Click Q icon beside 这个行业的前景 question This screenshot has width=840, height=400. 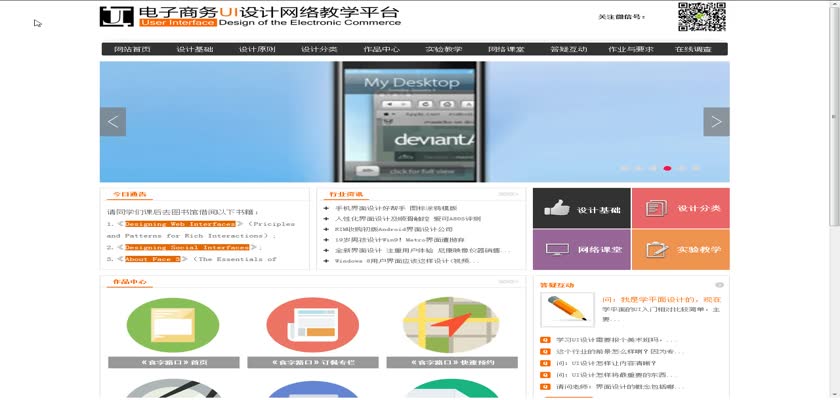pyautogui.click(x=545, y=352)
